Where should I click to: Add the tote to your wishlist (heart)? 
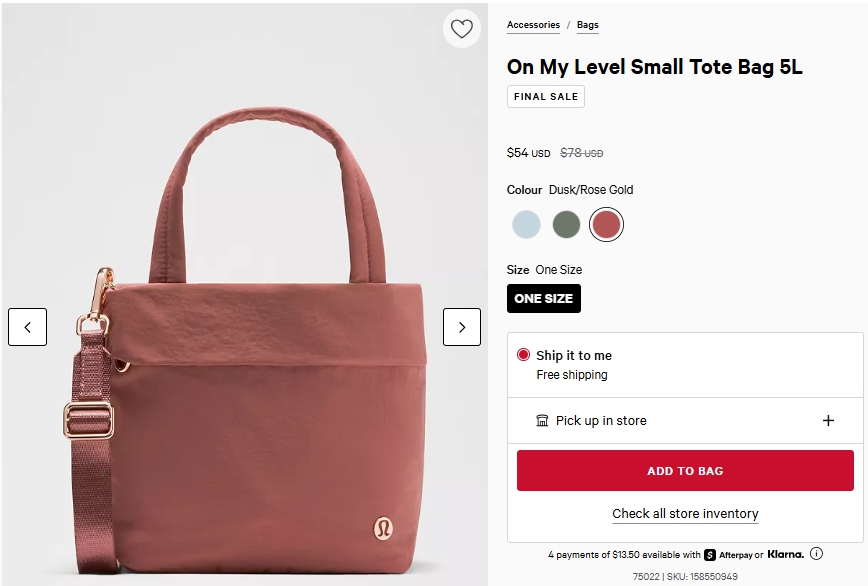pos(461,29)
